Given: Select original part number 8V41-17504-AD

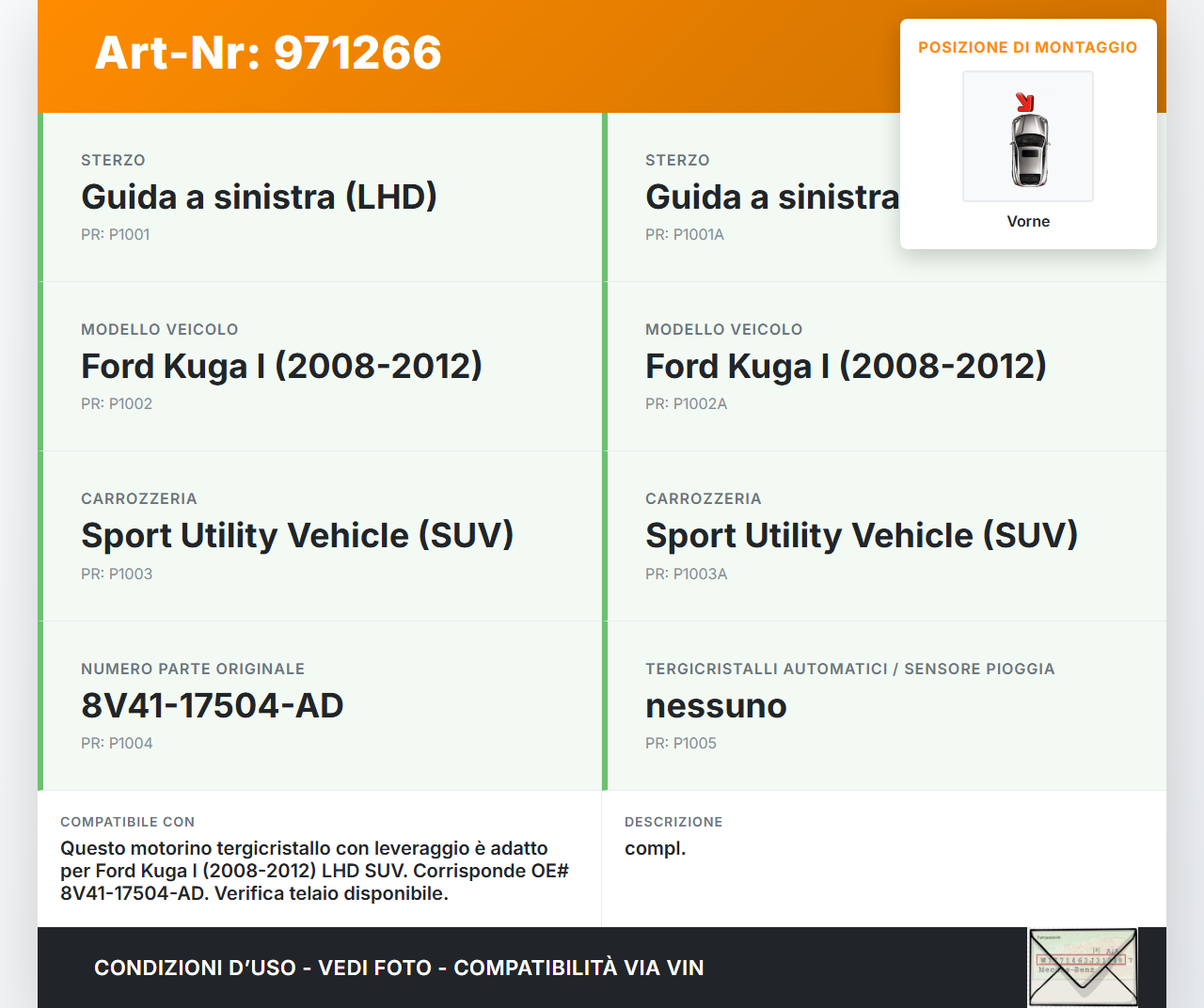Looking at the screenshot, I should 213,705.
